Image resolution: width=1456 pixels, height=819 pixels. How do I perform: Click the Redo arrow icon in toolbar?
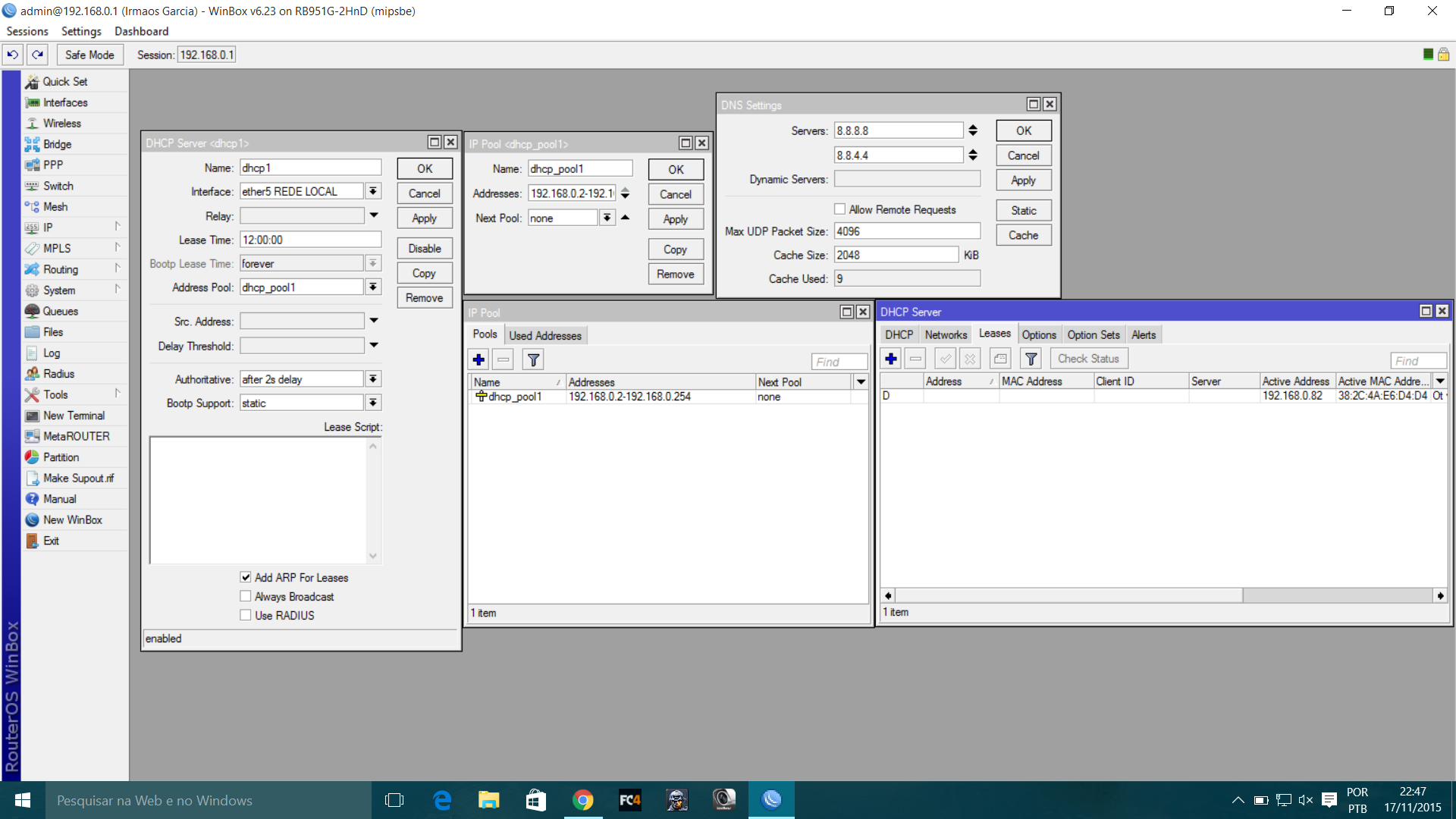(x=37, y=55)
